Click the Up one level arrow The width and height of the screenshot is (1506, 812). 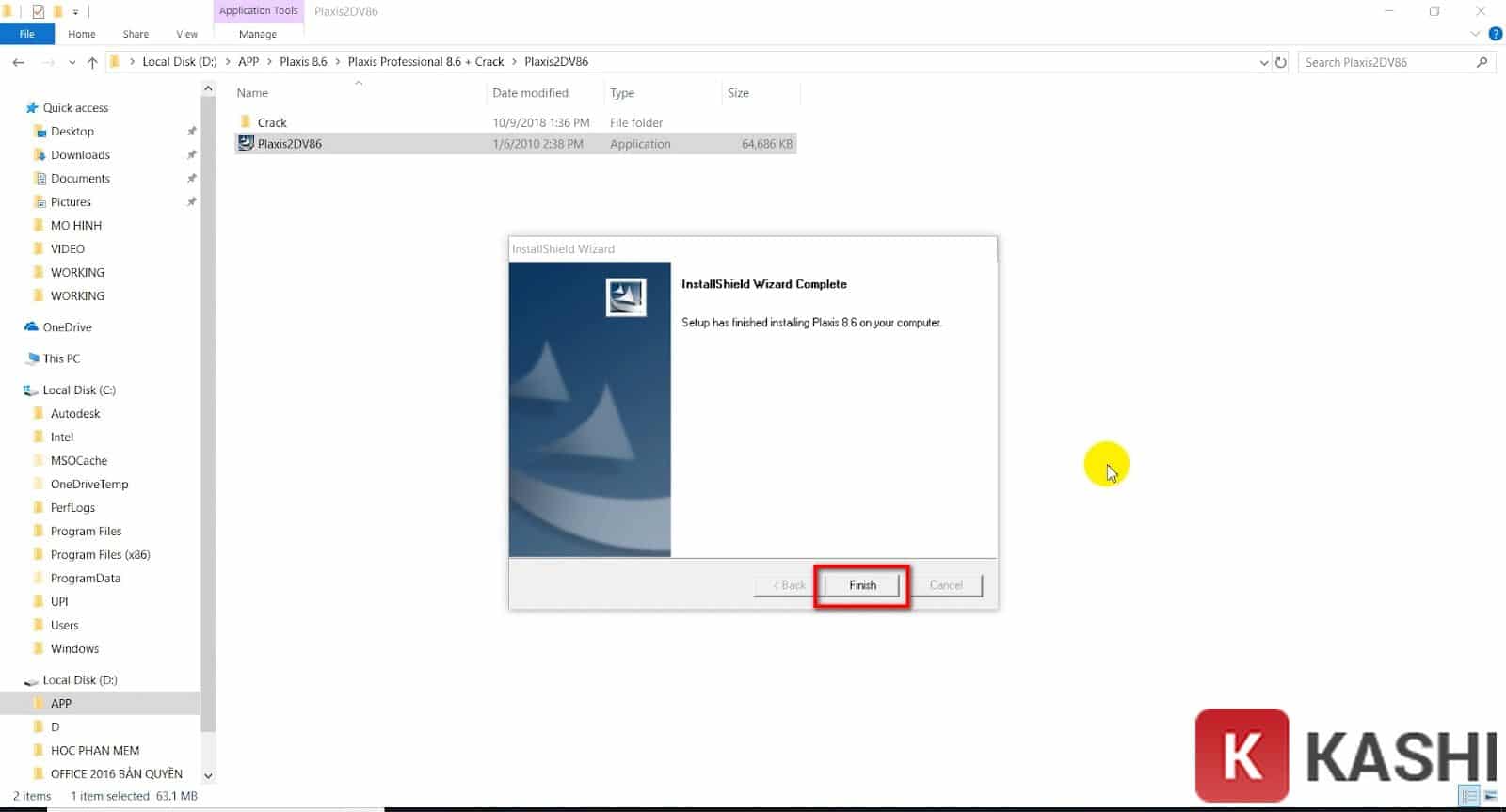point(92,62)
